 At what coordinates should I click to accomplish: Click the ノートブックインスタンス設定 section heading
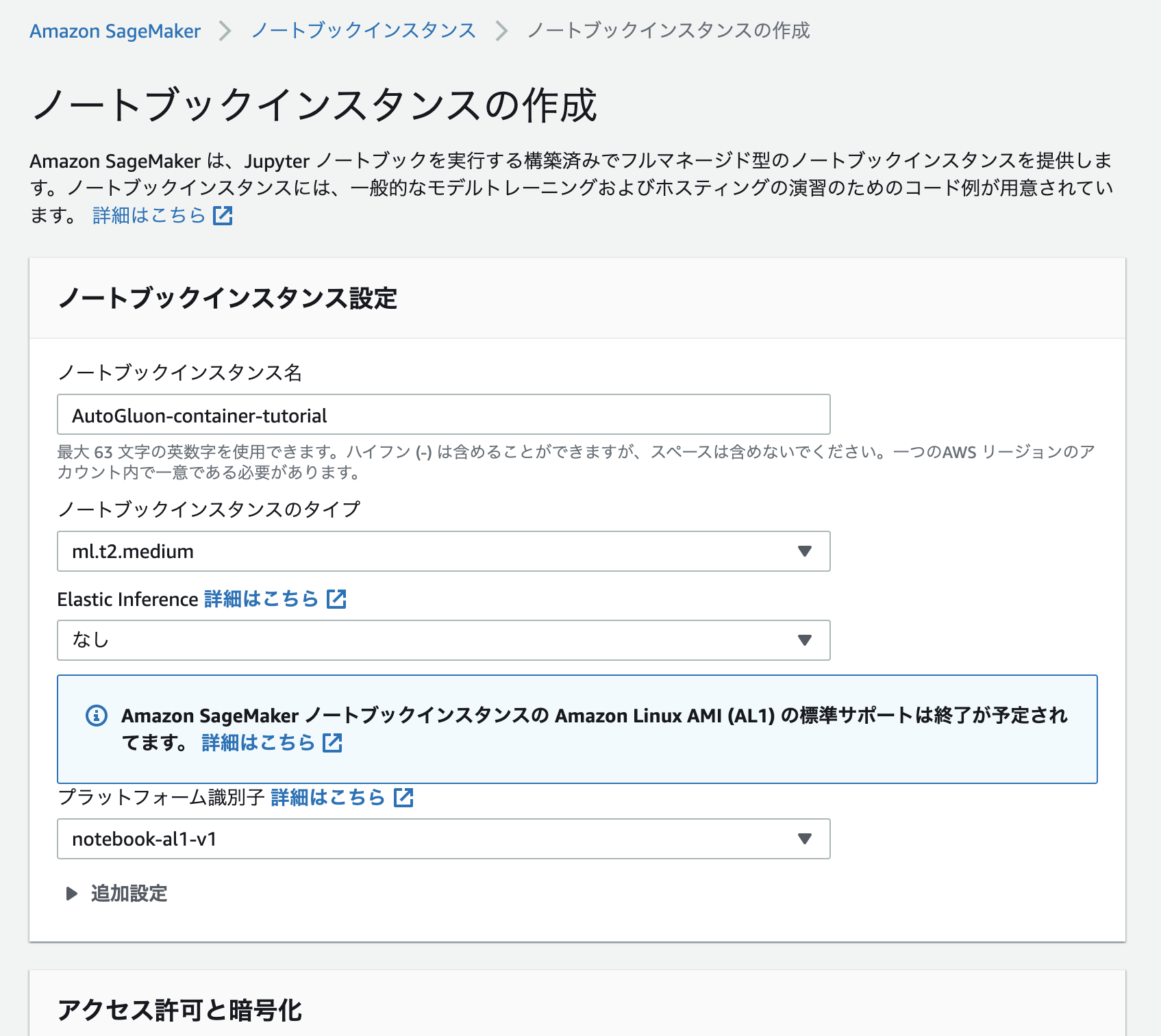(x=228, y=299)
